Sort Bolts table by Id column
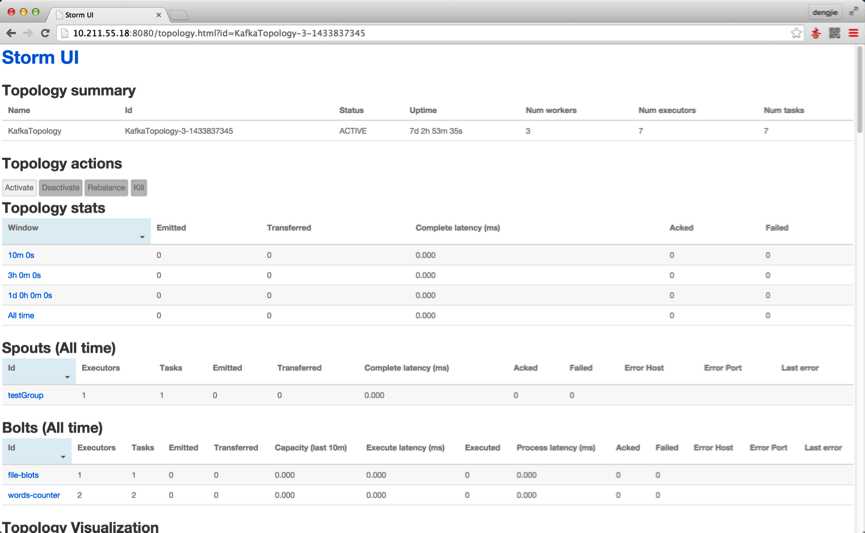 pyautogui.click(x=36, y=451)
